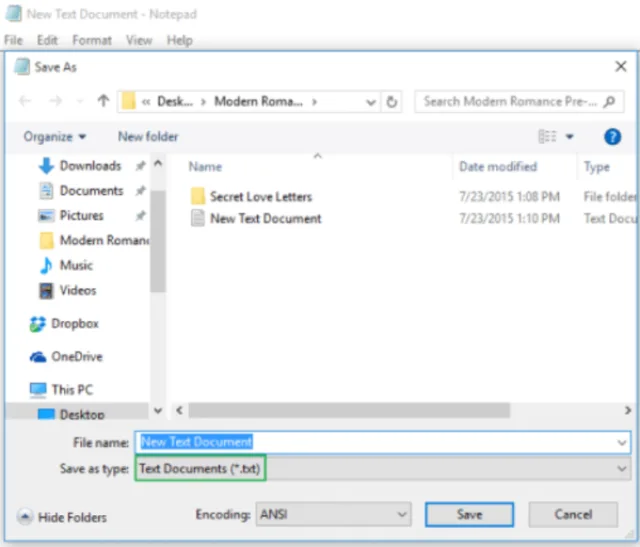Image resolution: width=640 pixels, height=547 pixels.
Task: Refresh the current folder view
Action: click(x=391, y=102)
